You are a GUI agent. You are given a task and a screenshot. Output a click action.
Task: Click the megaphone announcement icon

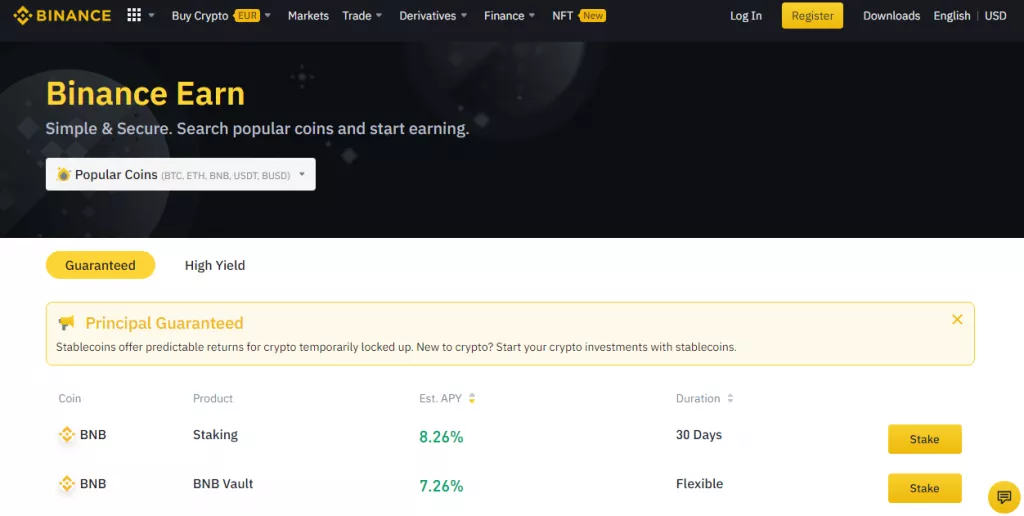coord(66,323)
